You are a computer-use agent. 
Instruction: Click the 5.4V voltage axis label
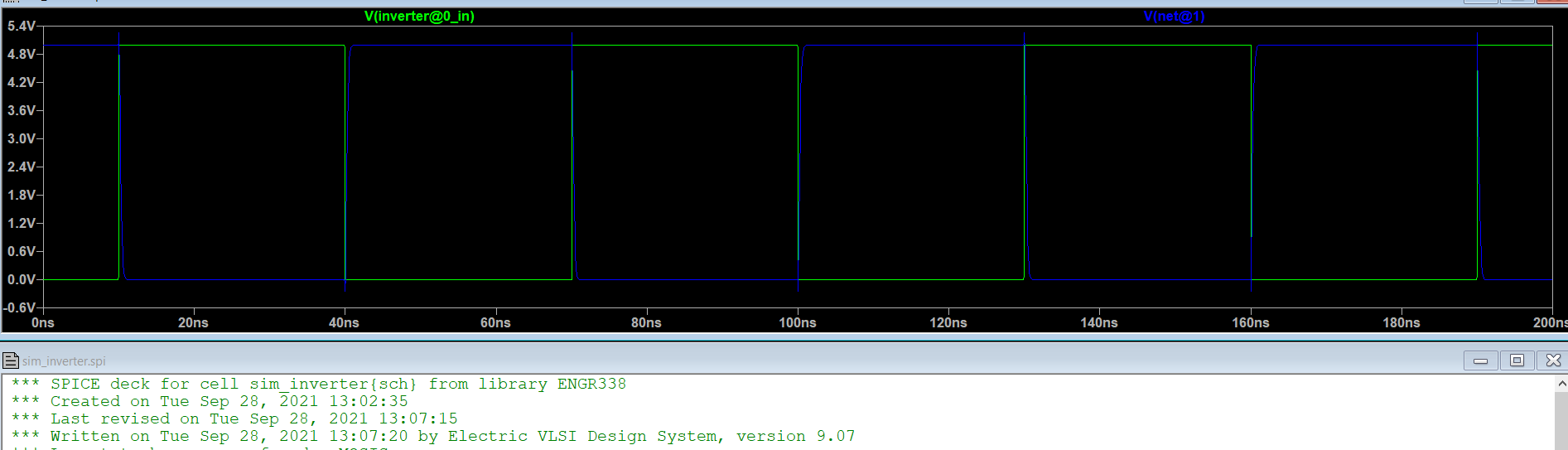tap(21, 26)
